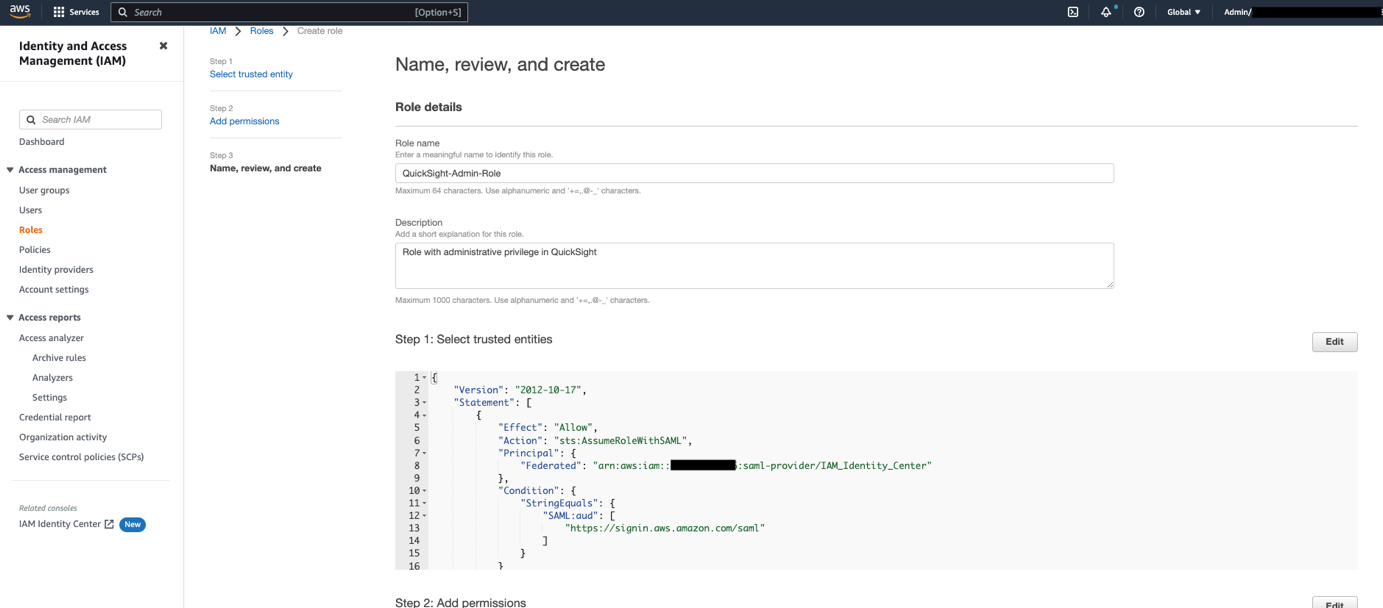Open Service control policies (SCPs)
This screenshot has width=1383, height=608.
click(x=81, y=457)
